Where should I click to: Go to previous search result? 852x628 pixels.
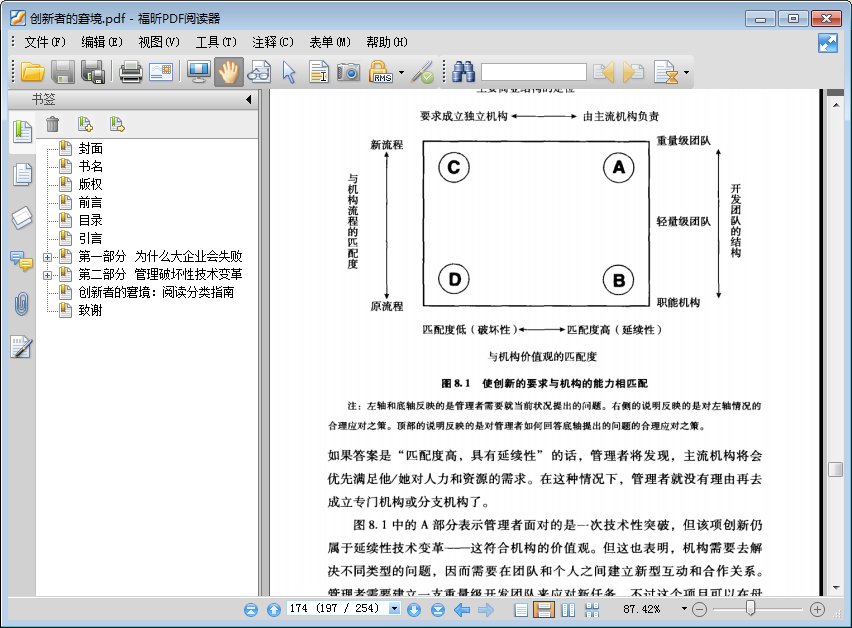(603, 72)
